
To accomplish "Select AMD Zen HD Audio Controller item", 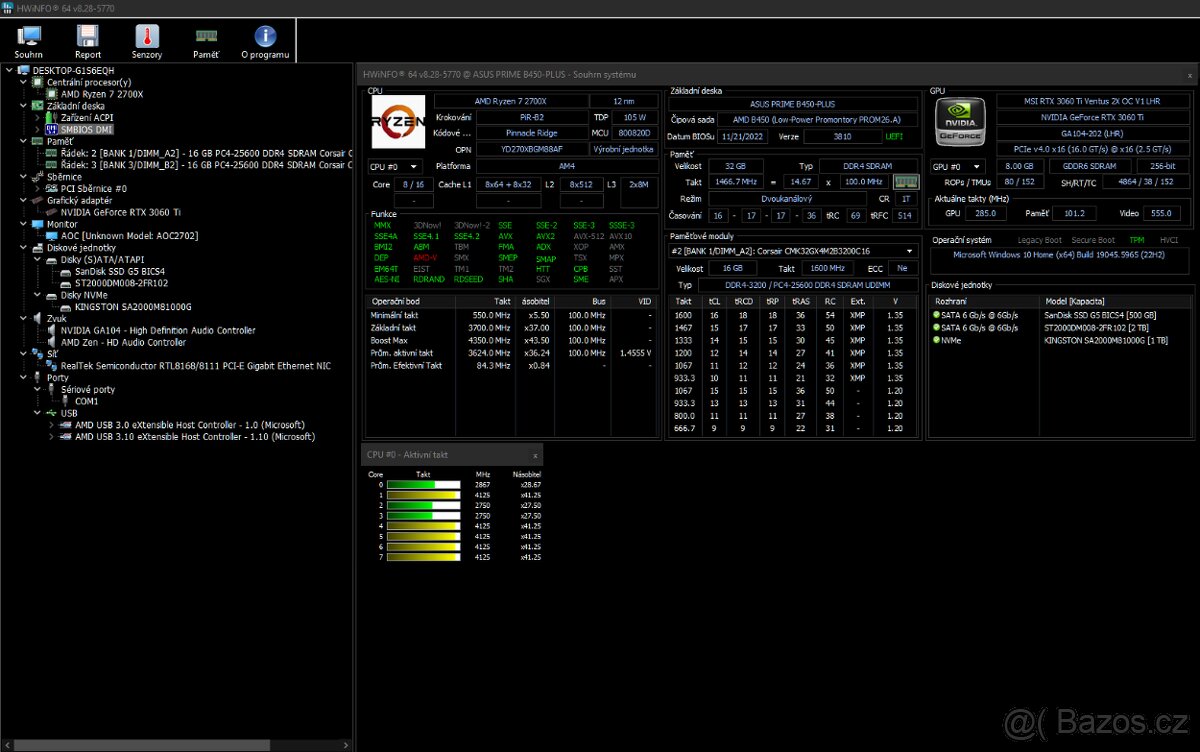I will click(123, 342).
